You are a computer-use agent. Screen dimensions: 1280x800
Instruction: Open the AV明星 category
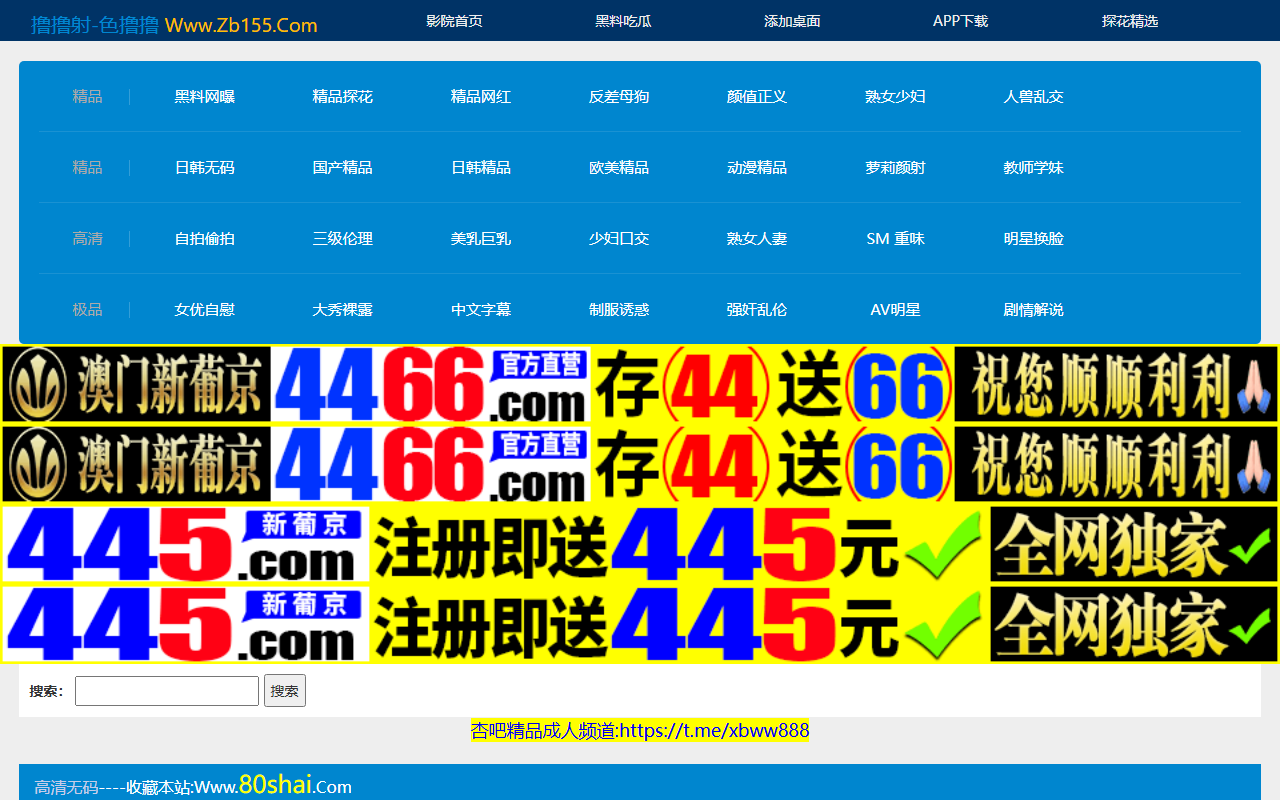coord(895,310)
